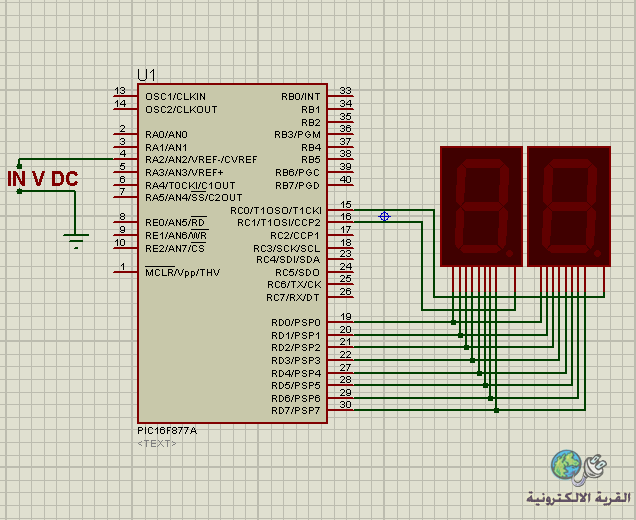
Task: Select the RE1/AN6/WR pin label
Action: (176, 235)
